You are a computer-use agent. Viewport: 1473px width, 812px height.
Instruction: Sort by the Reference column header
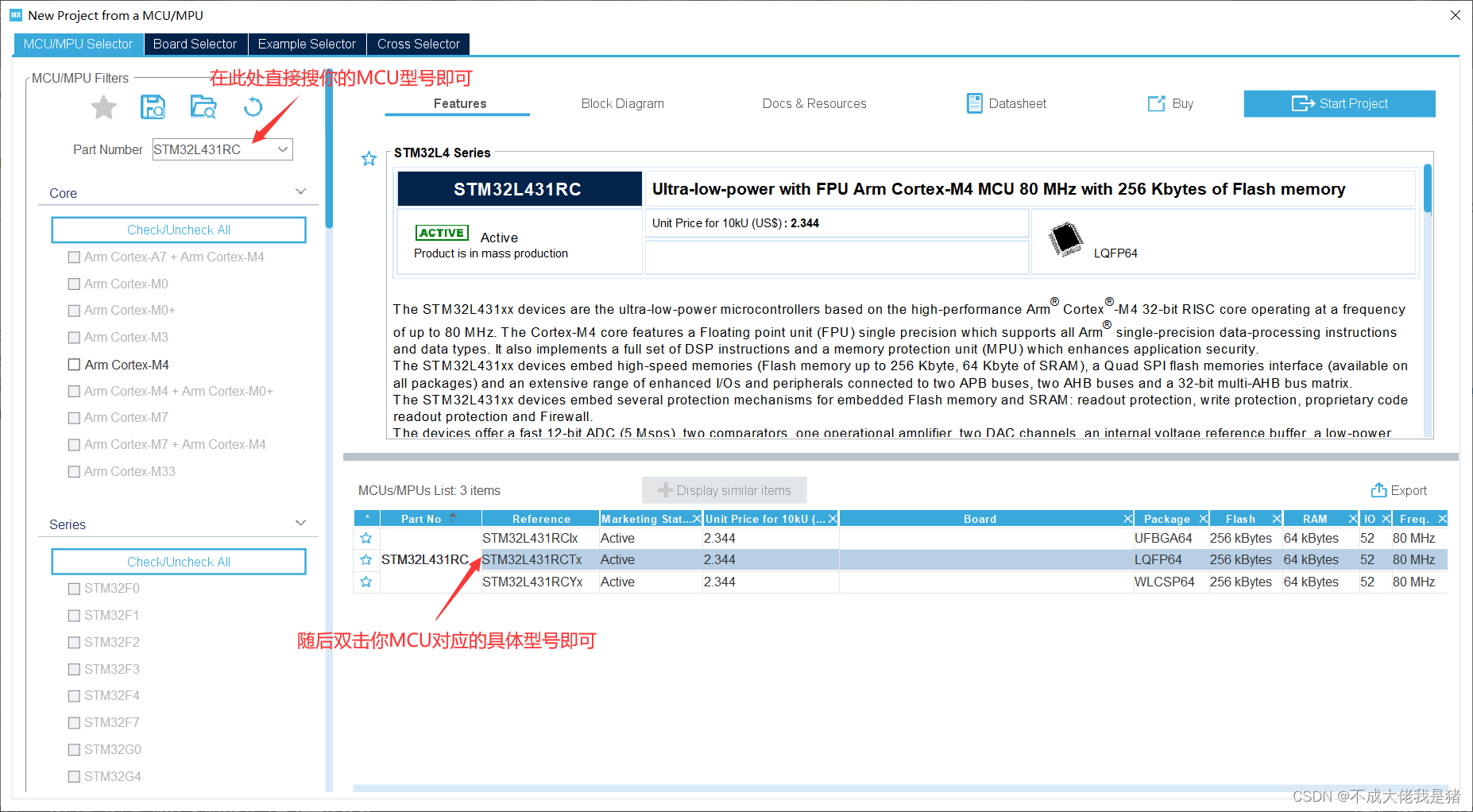[541, 519]
